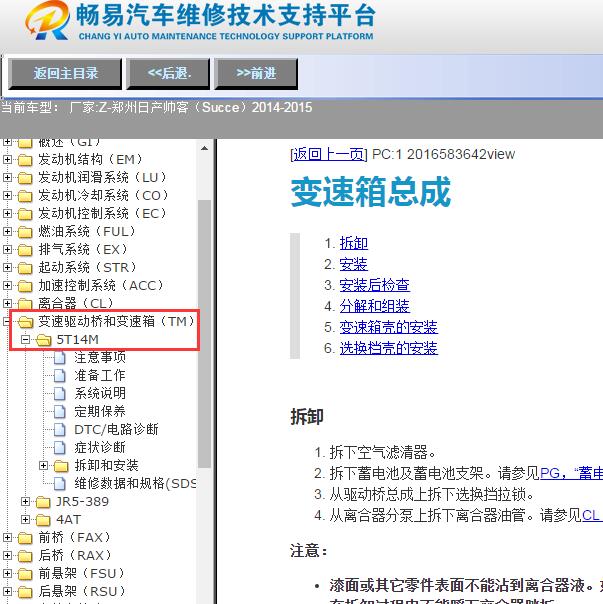Expand 前悬架（FSU） node

pyautogui.click(x=7, y=573)
